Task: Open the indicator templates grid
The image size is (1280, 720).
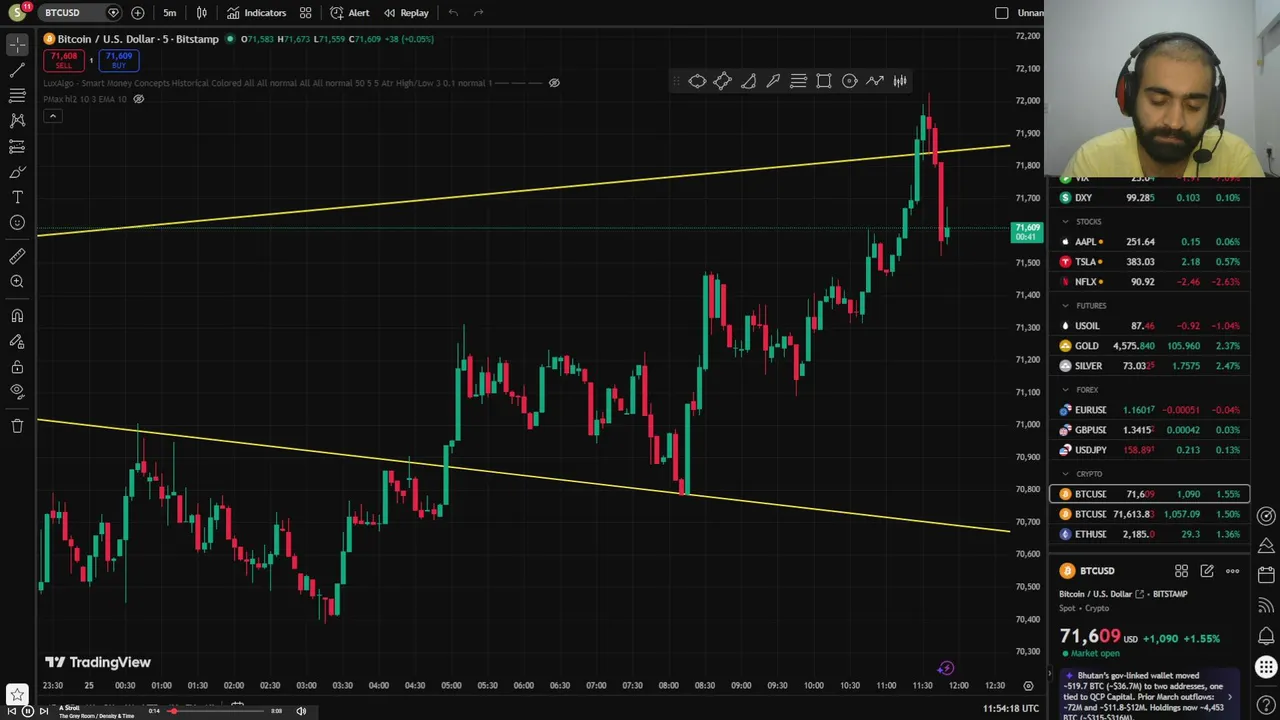Action: [x=305, y=13]
